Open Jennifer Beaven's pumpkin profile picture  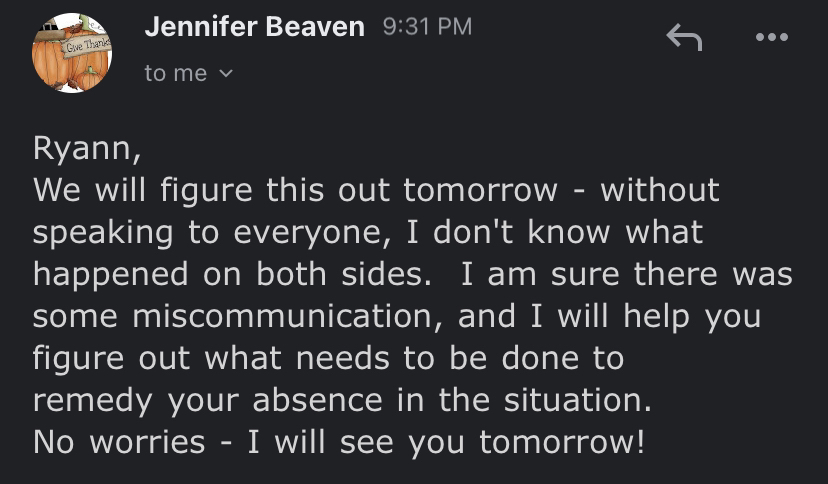(72, 53)
